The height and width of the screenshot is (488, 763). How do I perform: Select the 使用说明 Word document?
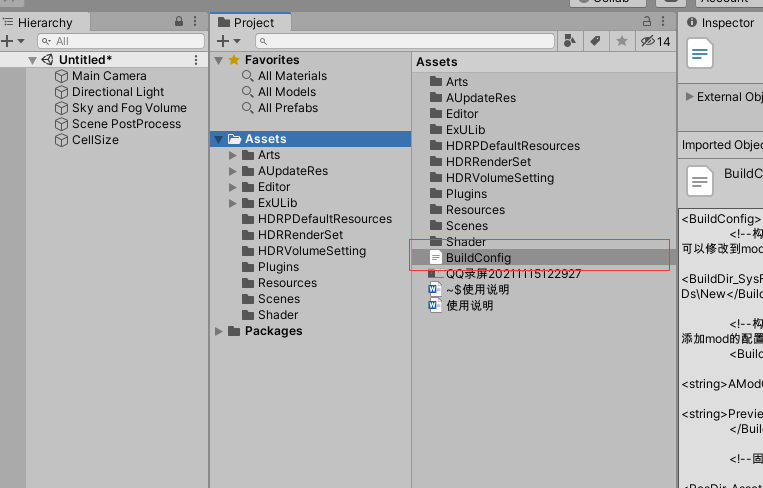461,306
